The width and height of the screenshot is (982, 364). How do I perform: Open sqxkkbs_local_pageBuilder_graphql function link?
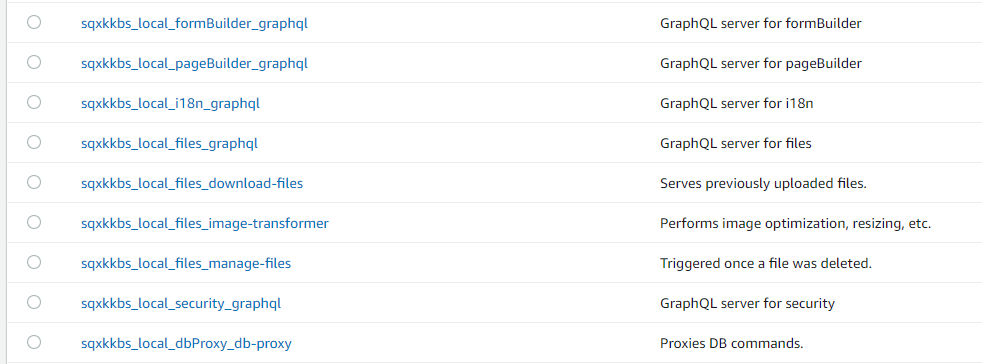194,64
